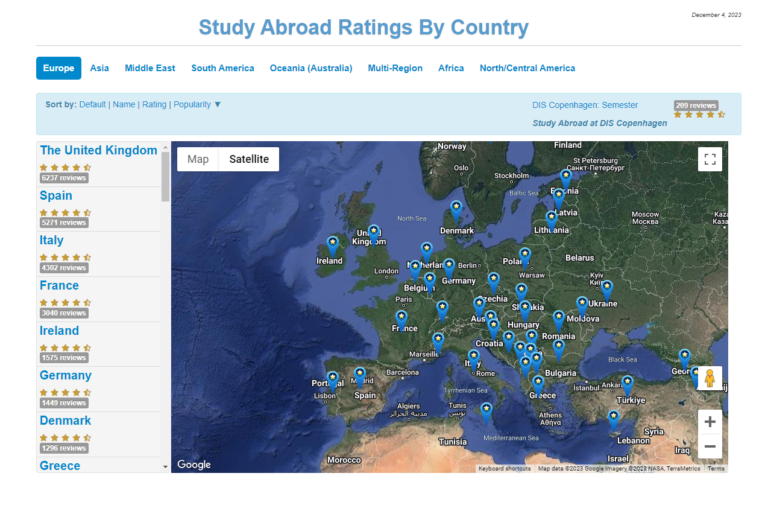Click the 5271 reviews badge
The height and width of the screenshot is (520, 768).
pyautogui.click(x=64, y=223)
